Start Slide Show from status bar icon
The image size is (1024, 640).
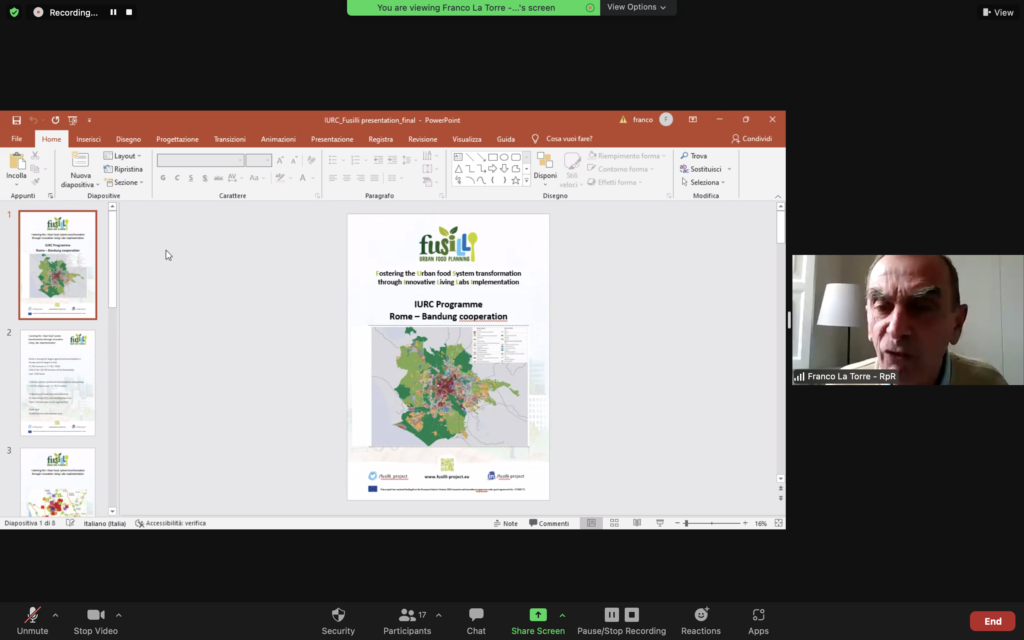tap(660, 523)
